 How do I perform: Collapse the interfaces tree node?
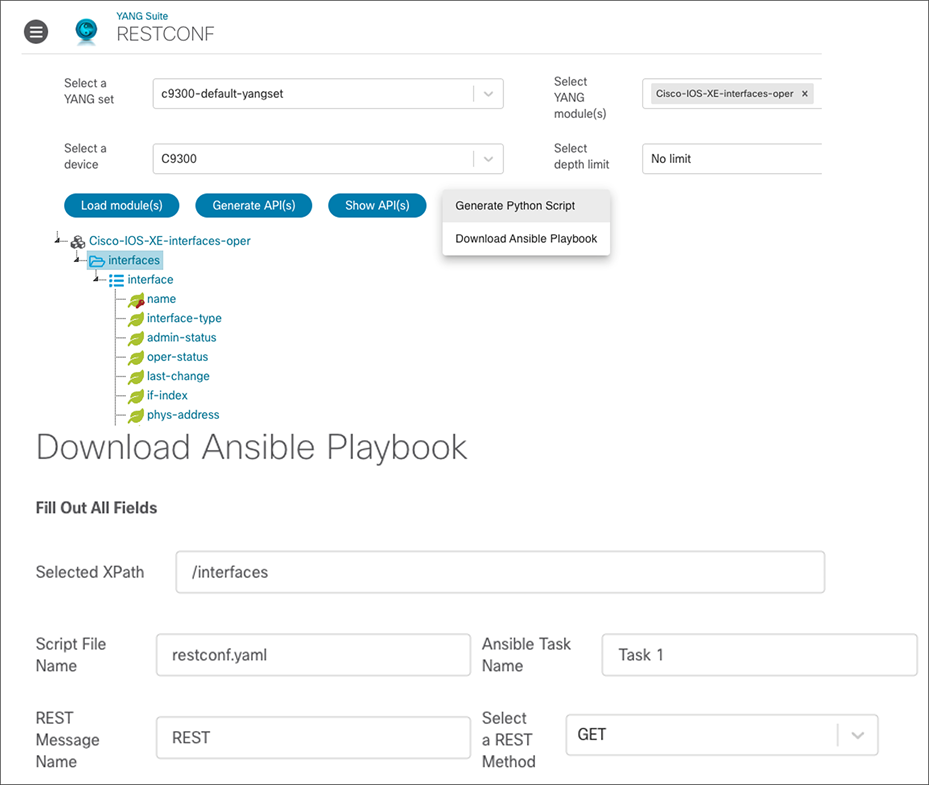(76, 259)
